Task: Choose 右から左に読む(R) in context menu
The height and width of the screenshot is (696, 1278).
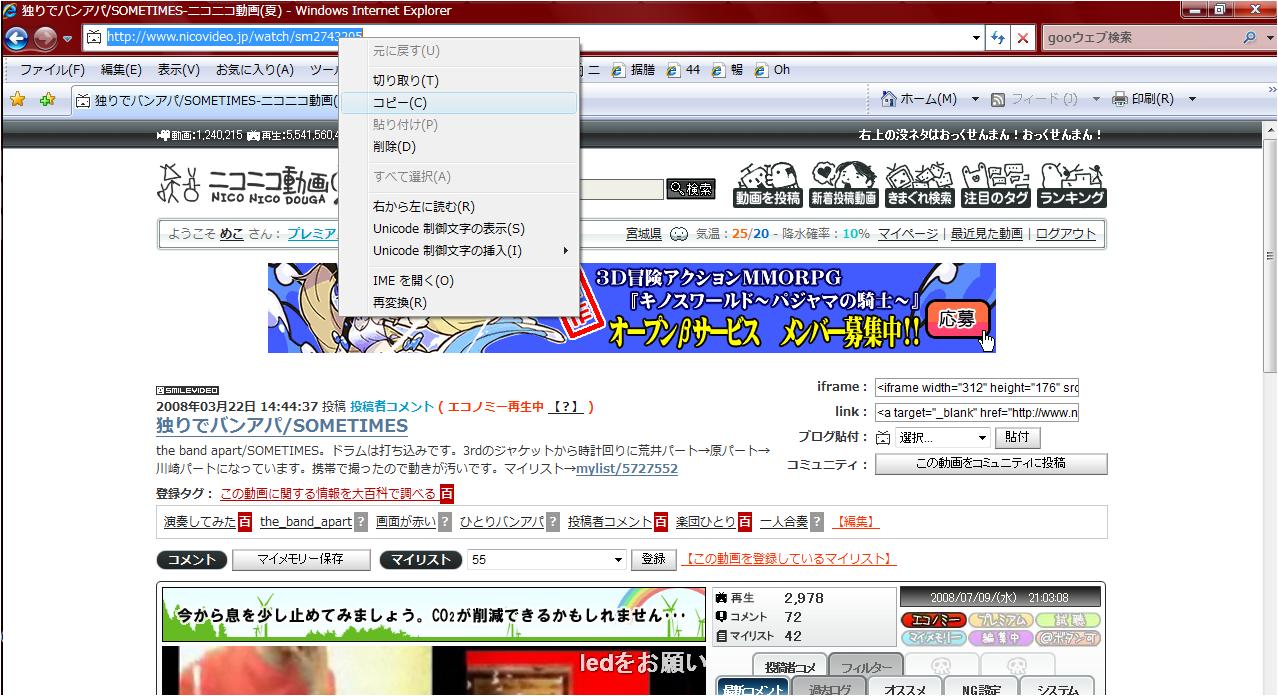Action: tap(459, 207)
